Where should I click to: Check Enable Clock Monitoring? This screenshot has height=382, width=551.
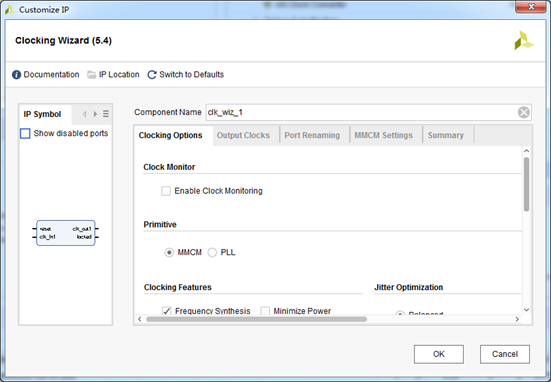coord(166,191)
